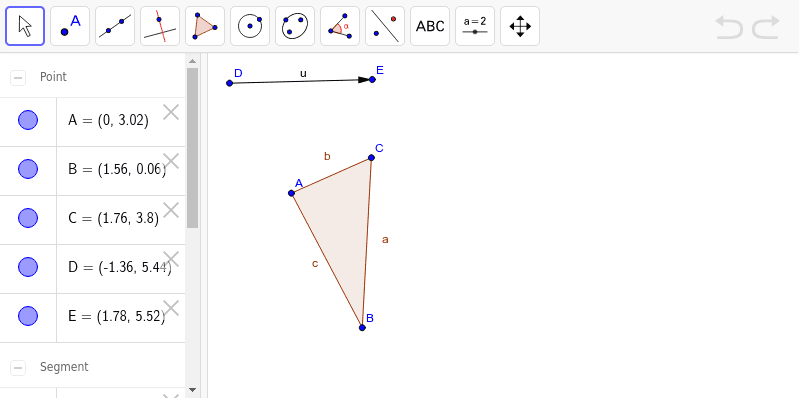Delete point B with its X
This screenshot has height=400, width=800.
(171, 161)
